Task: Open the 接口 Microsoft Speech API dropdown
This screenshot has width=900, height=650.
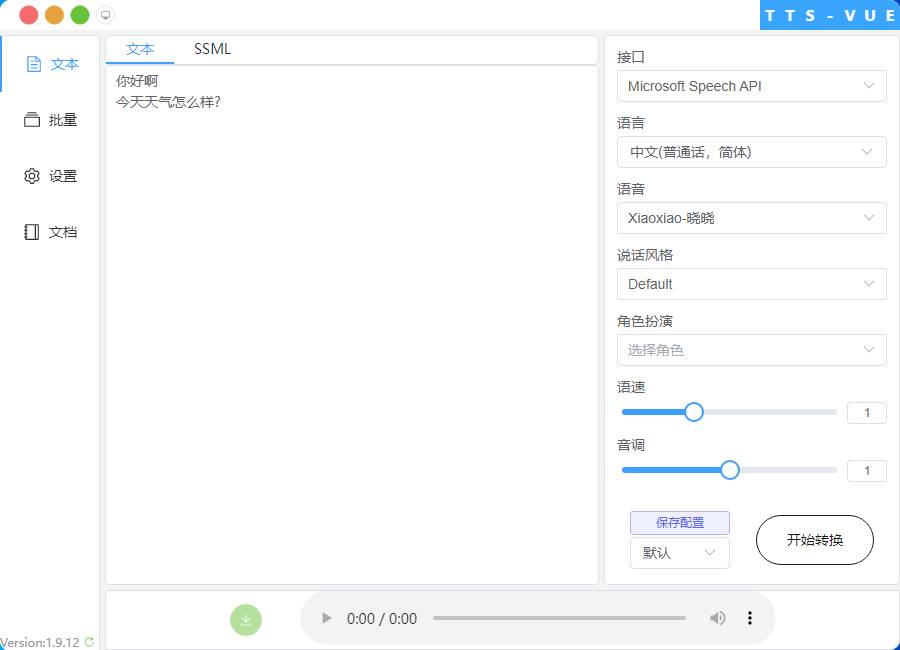Action: 751,86
